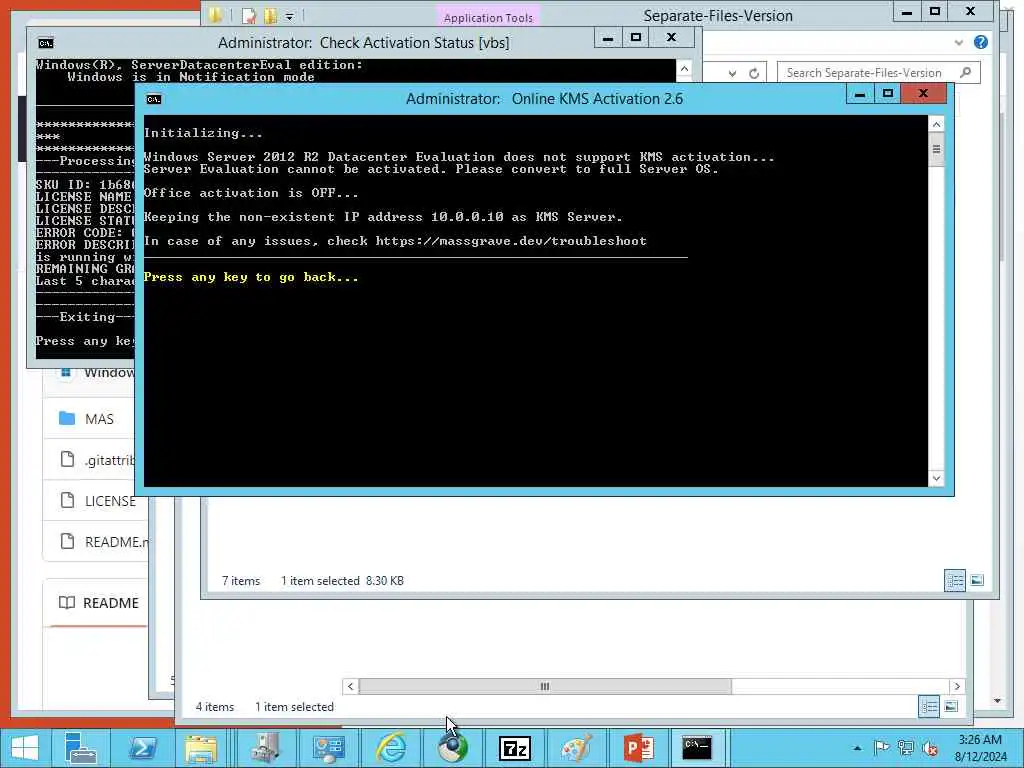Click the left arrow of horizontal scrollbar
This screenshot has width=1024, height=768.
pos(350,686)
